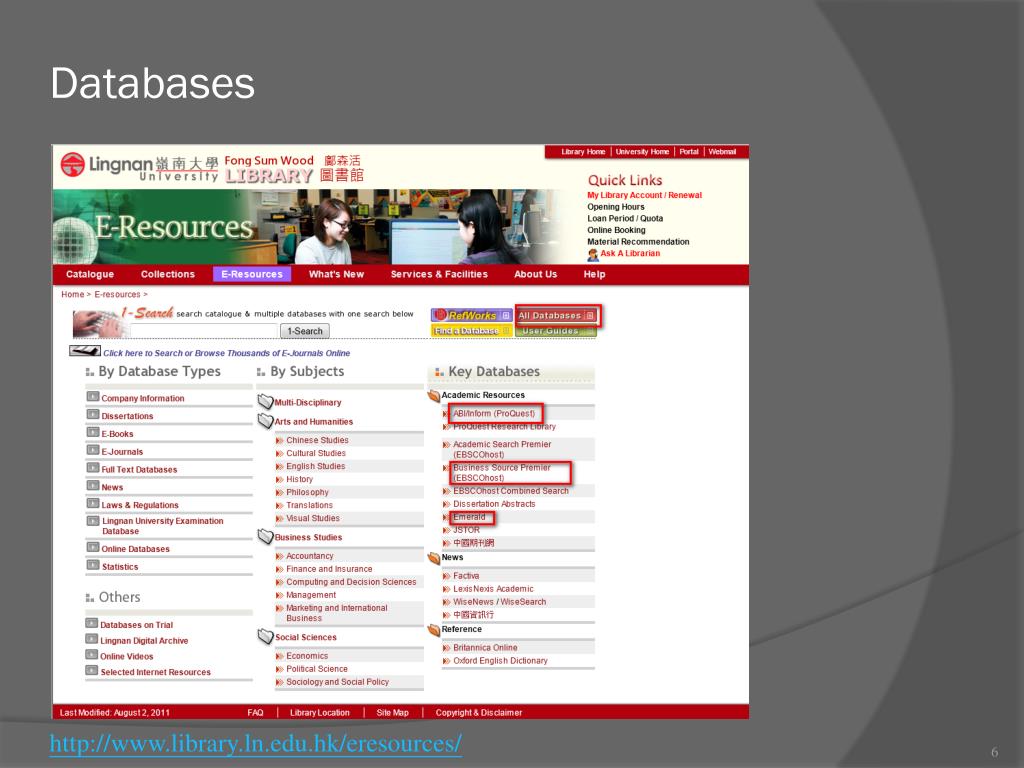The width and height of the screenshot is (1024, 768).
Task: Open the Opening Hours quick link
Action: 616,207
